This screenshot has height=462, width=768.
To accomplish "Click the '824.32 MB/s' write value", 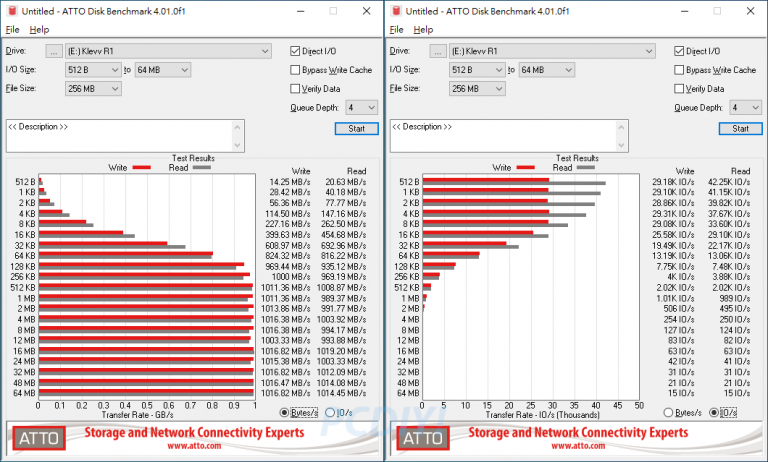I will (288, 256).
